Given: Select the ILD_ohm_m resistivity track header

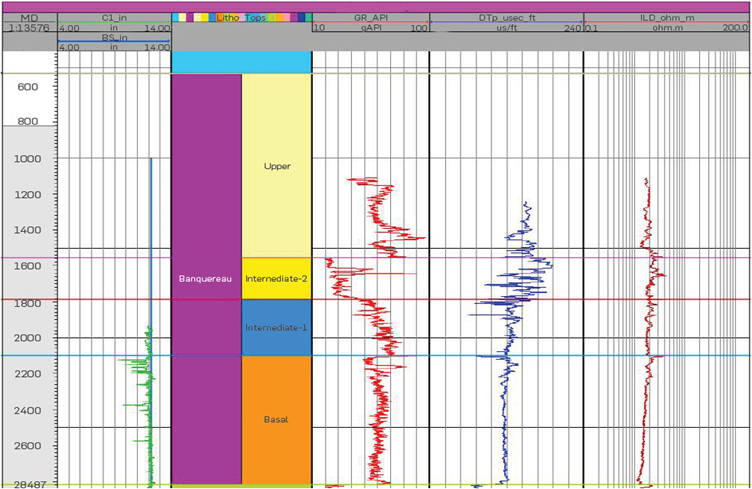Looking at the screenshot, I should pos(666,17).
